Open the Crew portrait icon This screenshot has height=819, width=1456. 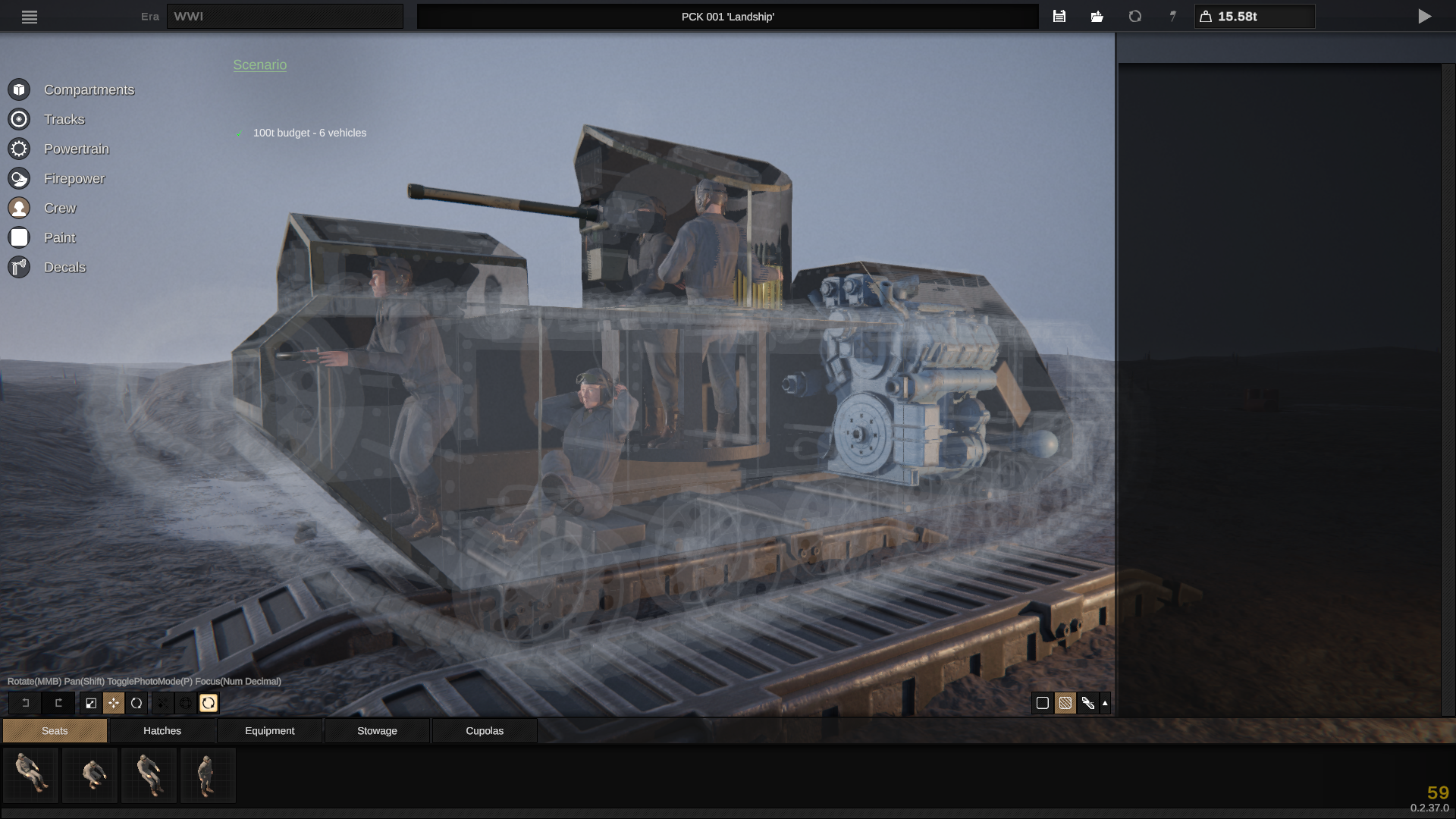(x=19, y=208)
